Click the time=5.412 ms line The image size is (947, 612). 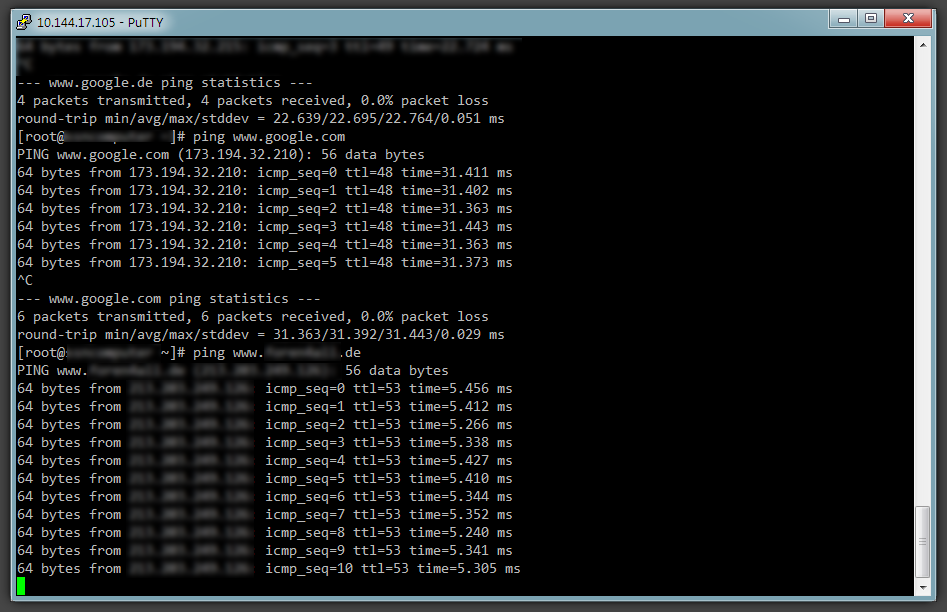[x=265, y=407]
